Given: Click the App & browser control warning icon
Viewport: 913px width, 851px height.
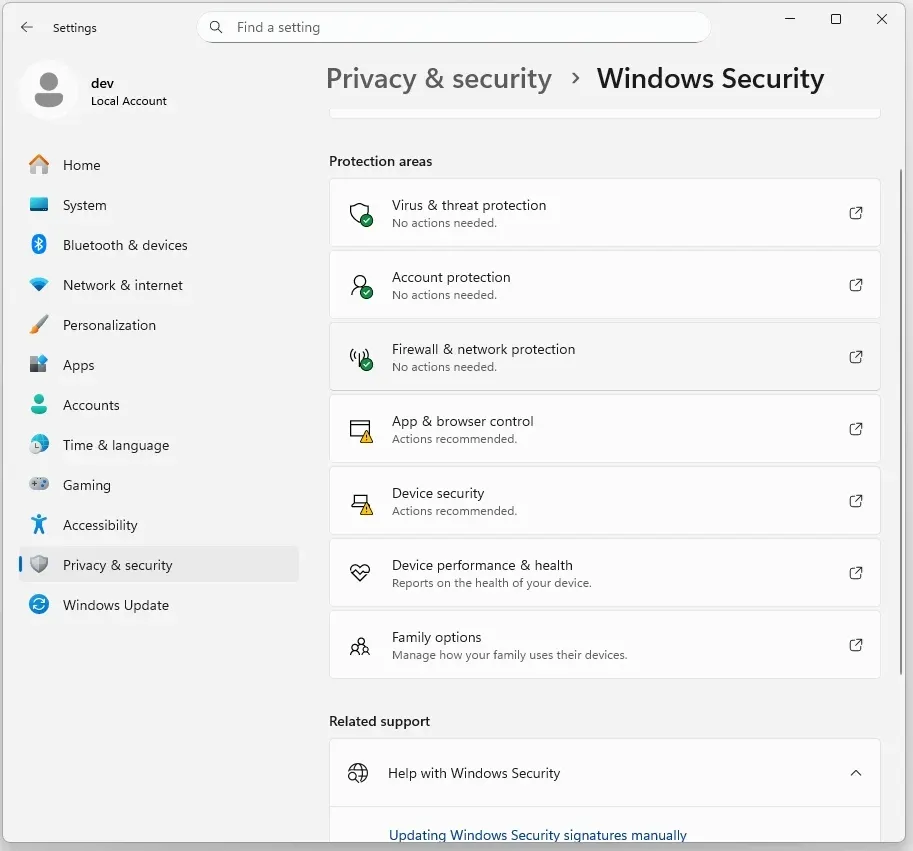Looking at the screenshot, I should click(x=361, y=431).
